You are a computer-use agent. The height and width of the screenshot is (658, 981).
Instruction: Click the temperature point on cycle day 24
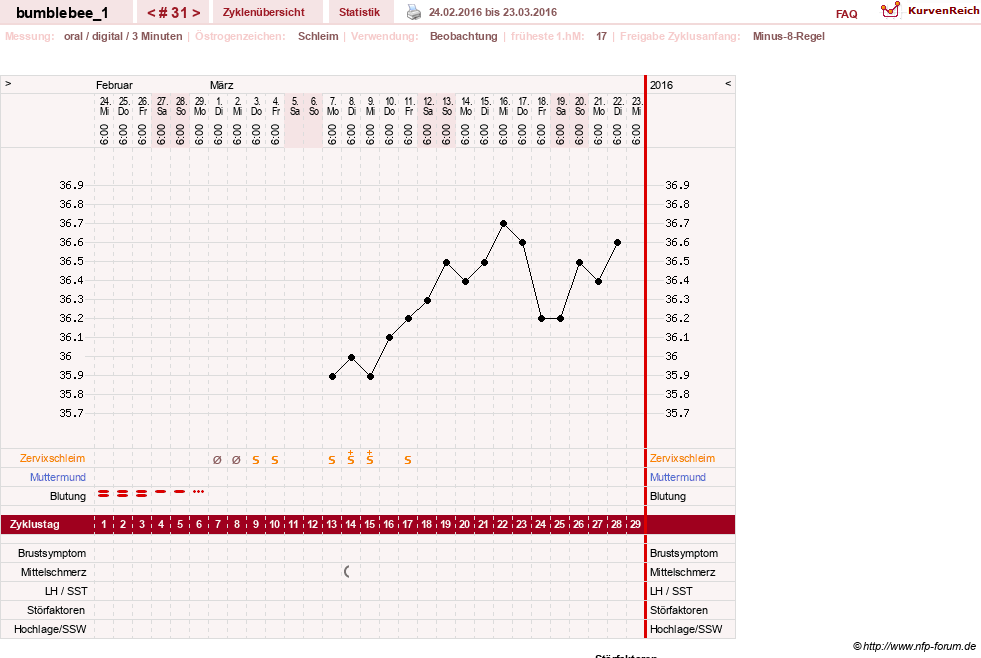pos(542,318)
